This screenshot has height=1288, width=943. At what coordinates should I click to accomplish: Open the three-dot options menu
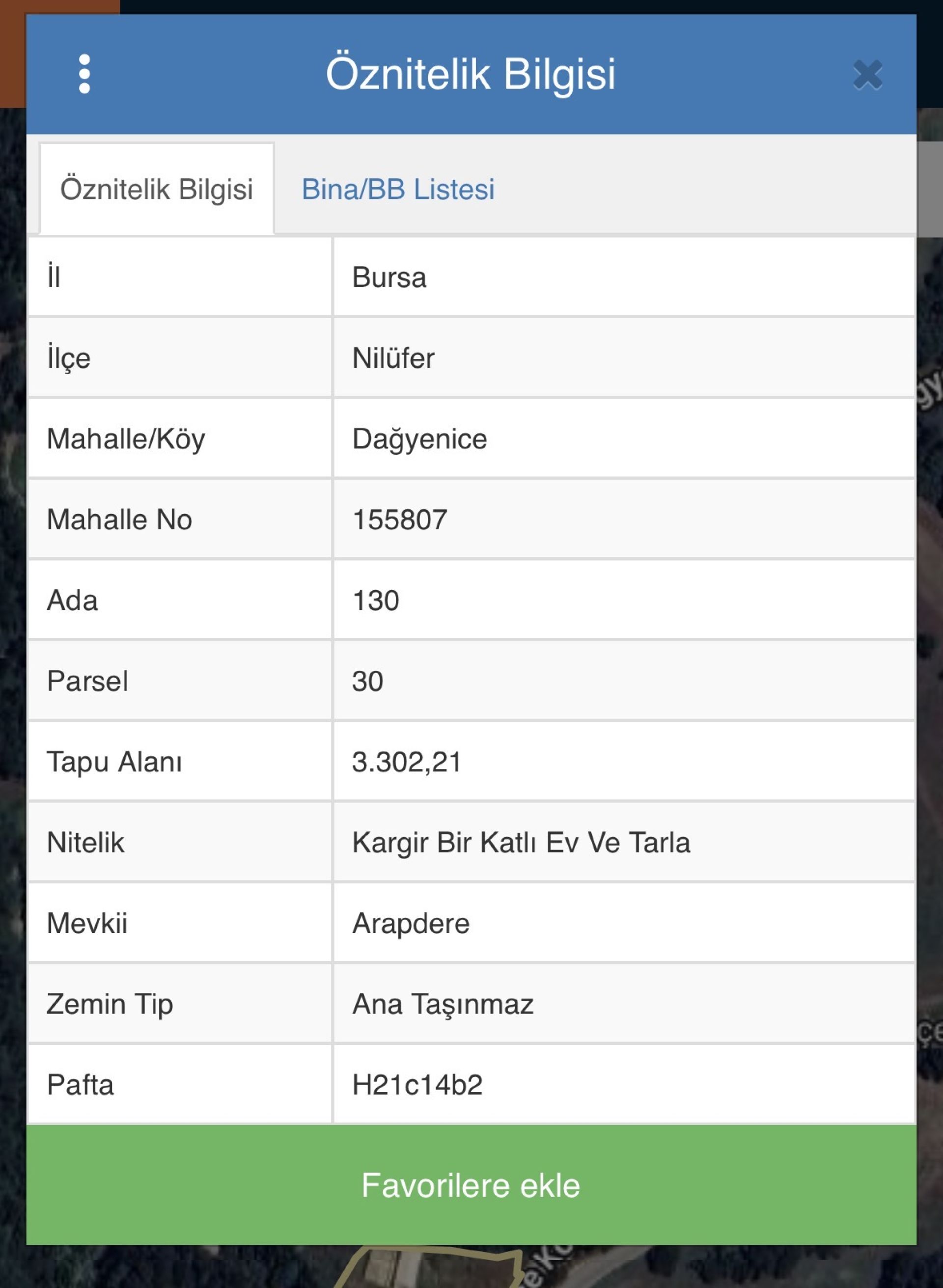coord(84,74)
